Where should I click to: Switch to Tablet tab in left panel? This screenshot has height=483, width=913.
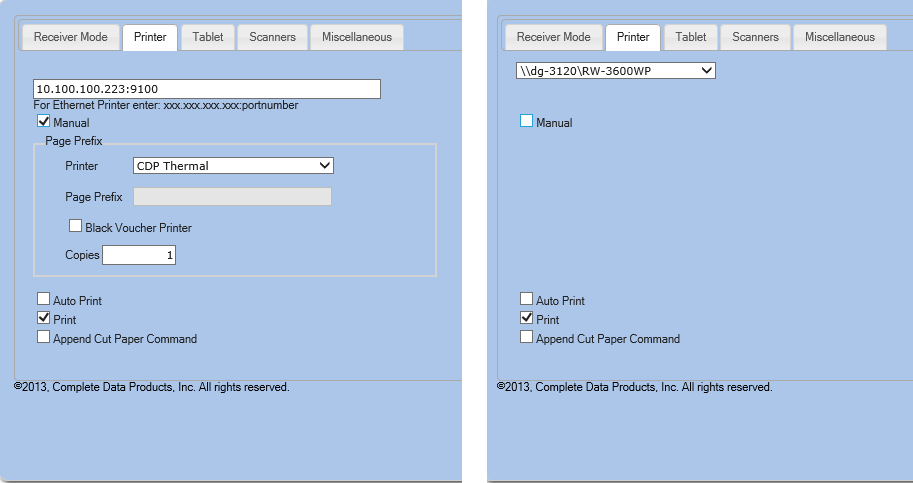point(208,37)
